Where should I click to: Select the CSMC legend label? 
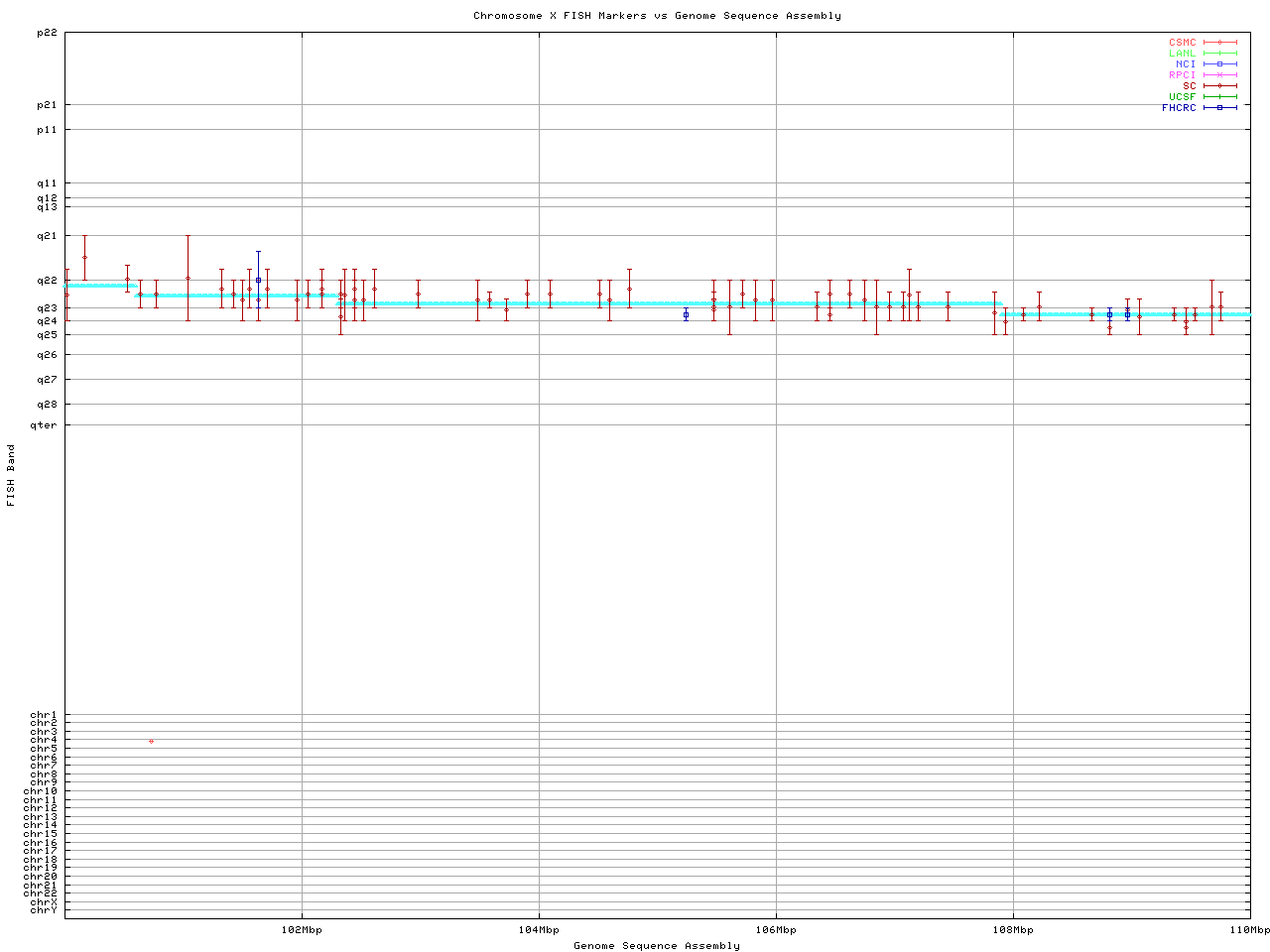(1182, 43)
